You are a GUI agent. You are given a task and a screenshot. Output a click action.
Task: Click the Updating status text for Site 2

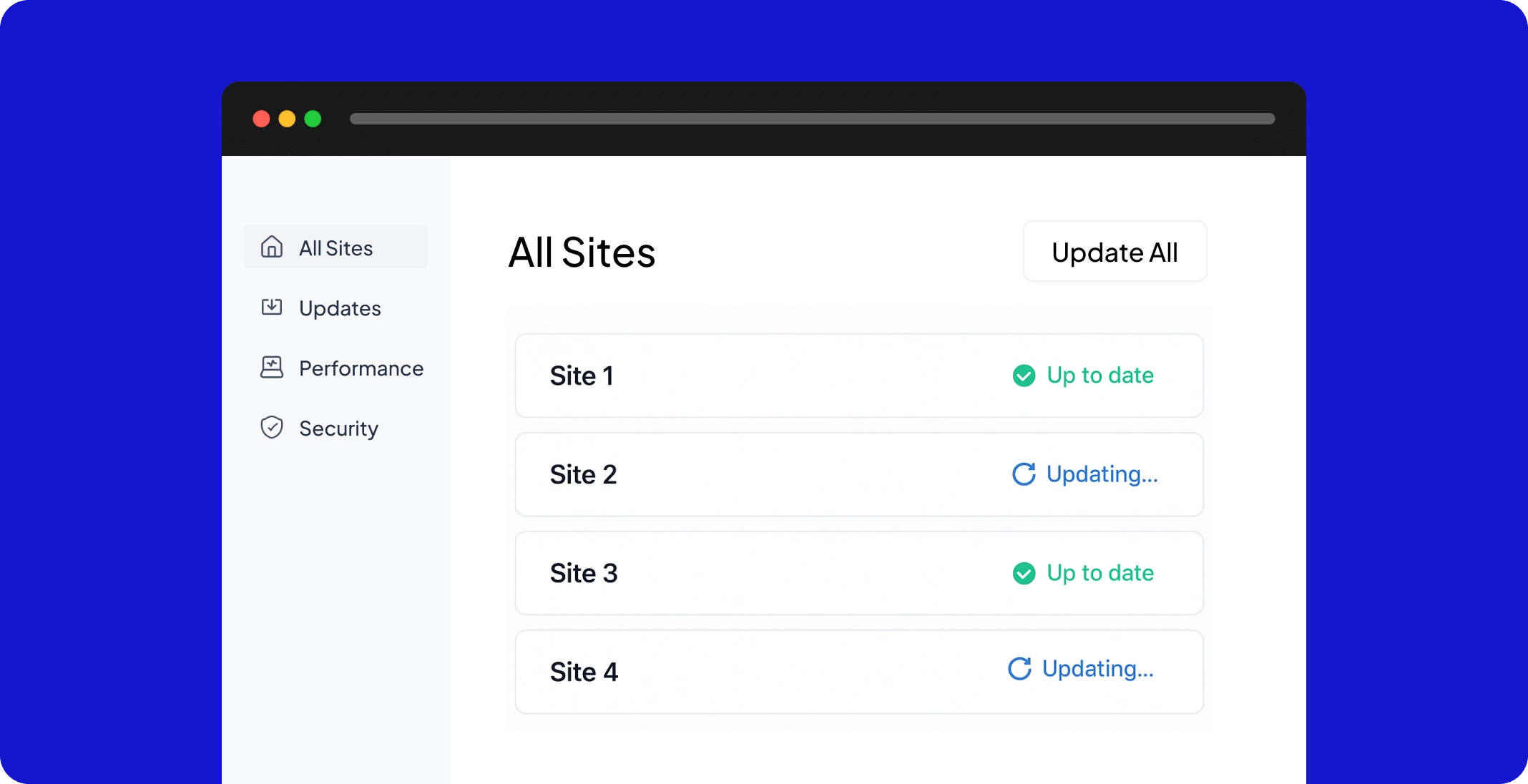[x=1102, y=474]
